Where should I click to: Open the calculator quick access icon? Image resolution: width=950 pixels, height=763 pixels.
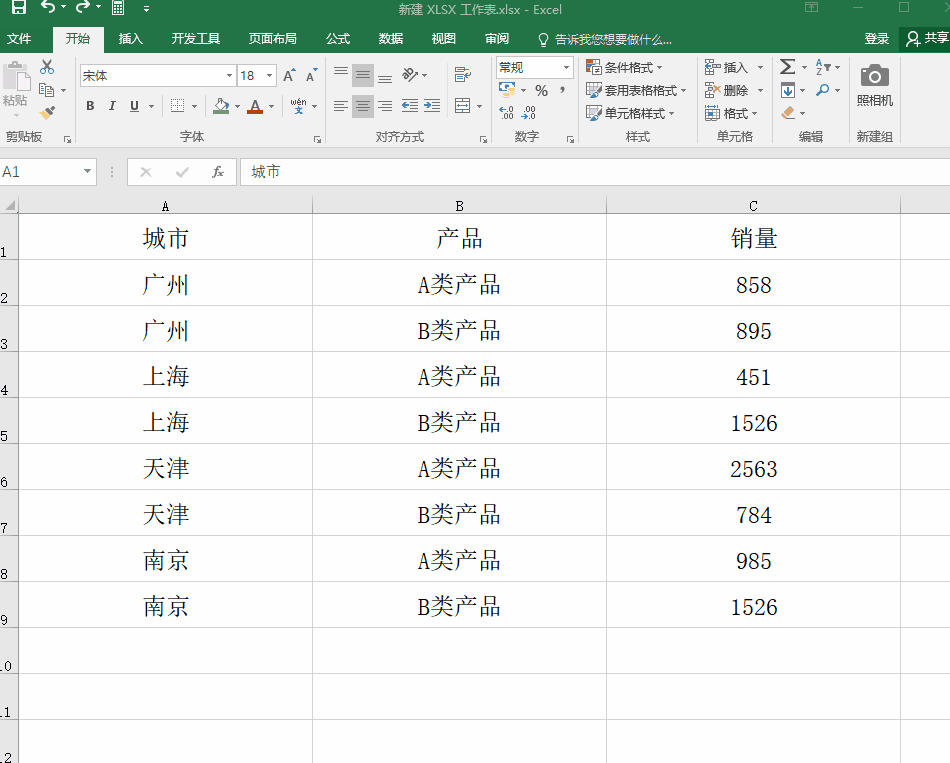[118, 8]
